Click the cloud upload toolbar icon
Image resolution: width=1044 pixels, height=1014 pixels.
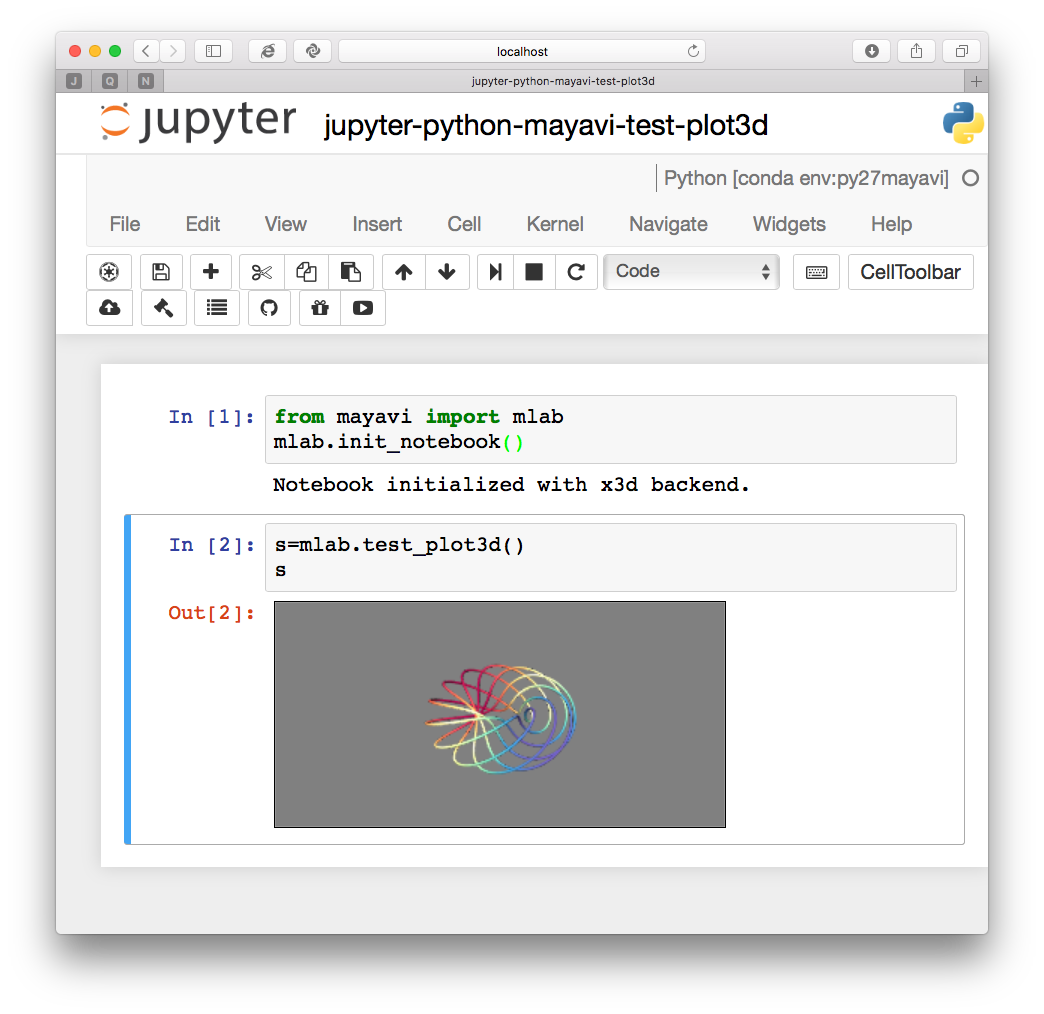click(x=109, y=308)
